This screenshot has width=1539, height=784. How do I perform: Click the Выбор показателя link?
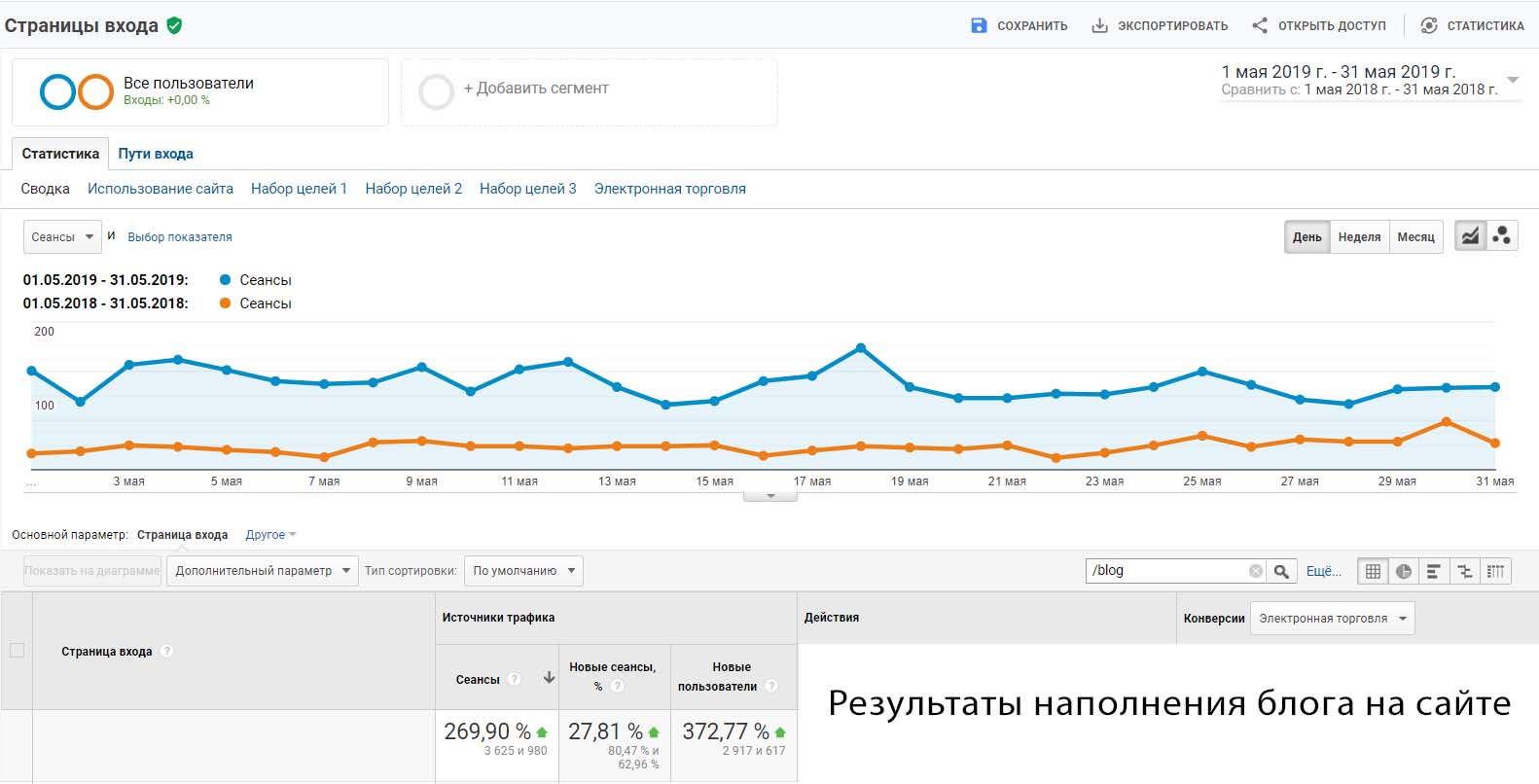(180, 236)
